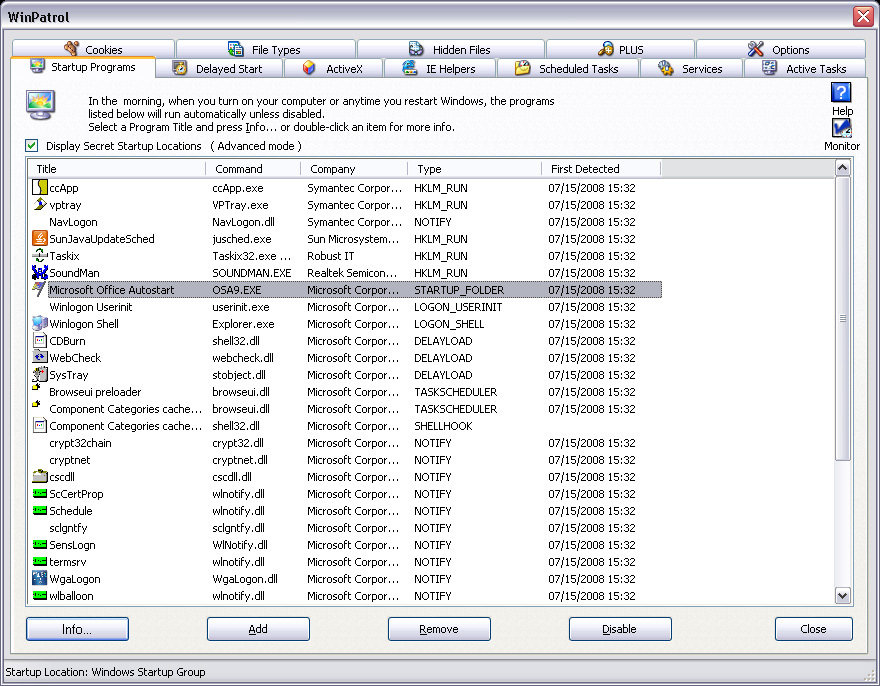The height and width of the screenshot is (686, 880).
Task: Click the STARTUP_FOLDER type cell
Action: [459, 290]
